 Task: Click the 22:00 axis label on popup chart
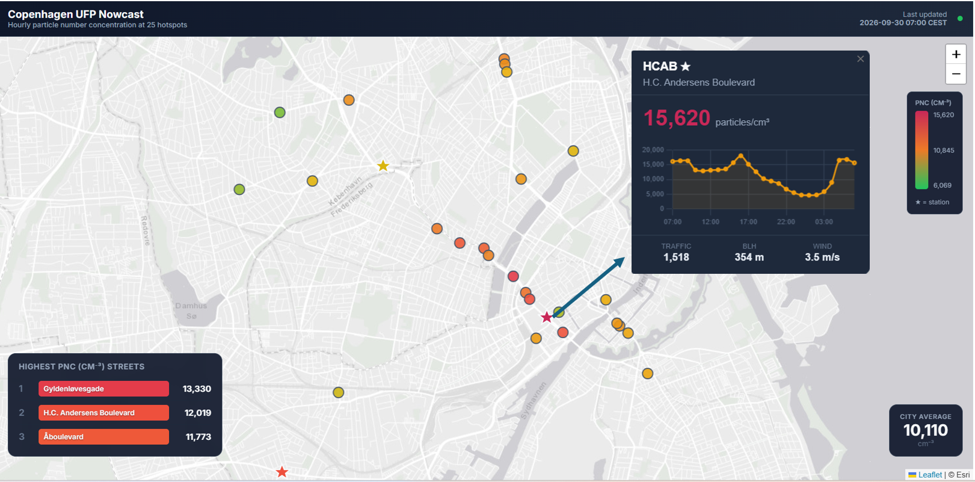786,221
